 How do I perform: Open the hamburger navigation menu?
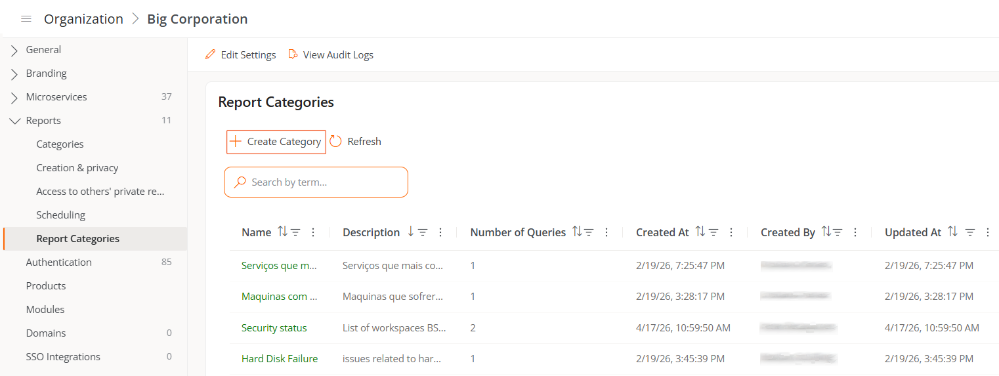click(x=26, y=19)
